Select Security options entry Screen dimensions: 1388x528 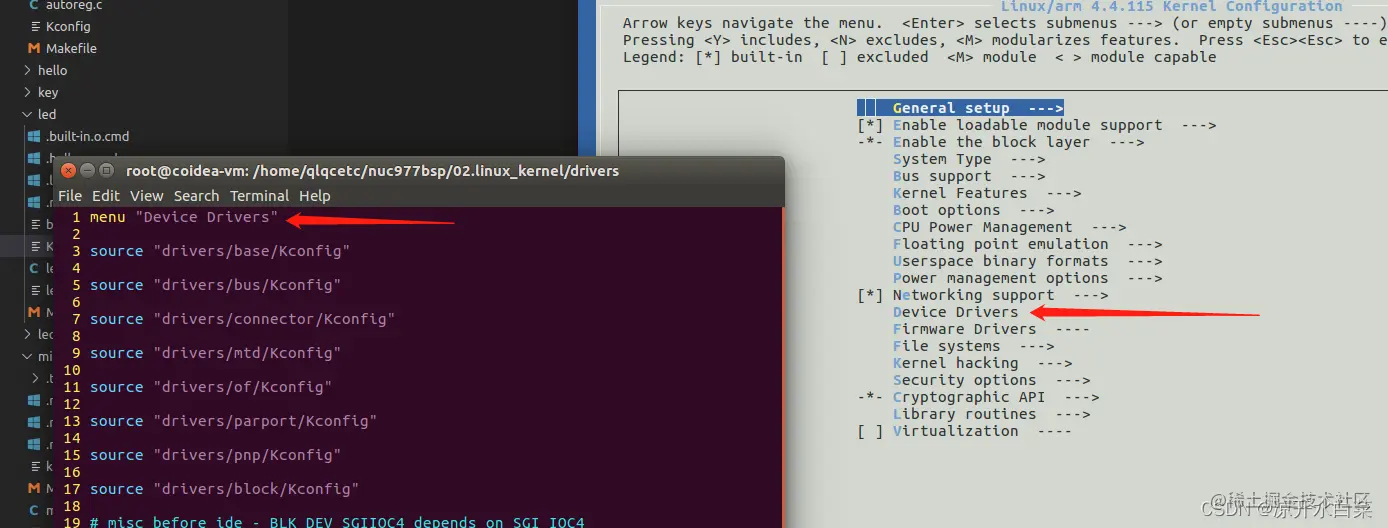(991, 380)
